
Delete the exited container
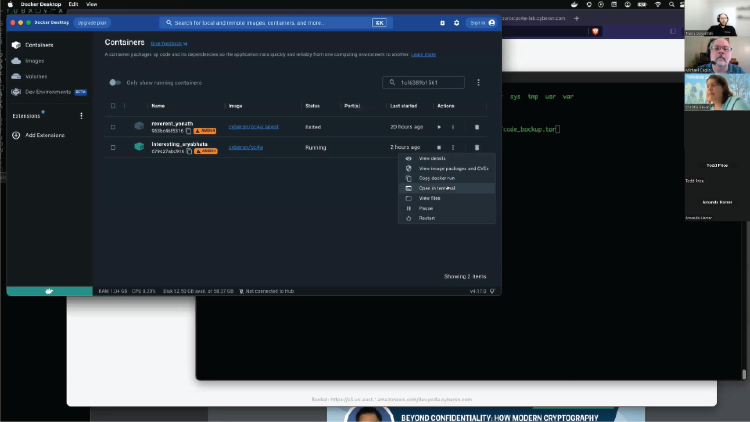477,127
